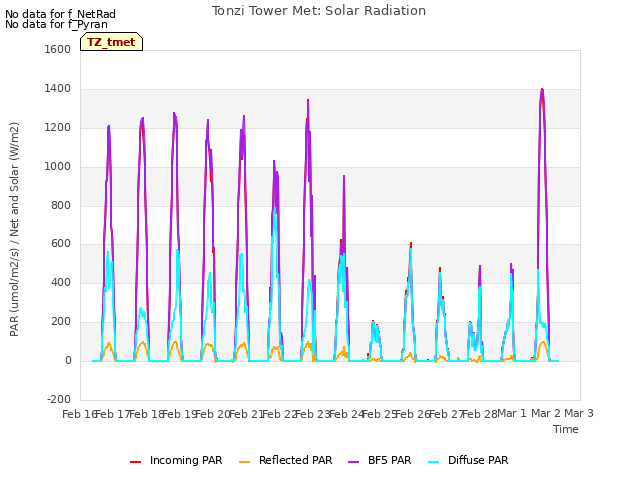
Task: Click the Feb 23 peak near 1350
Action: point(308,100)
